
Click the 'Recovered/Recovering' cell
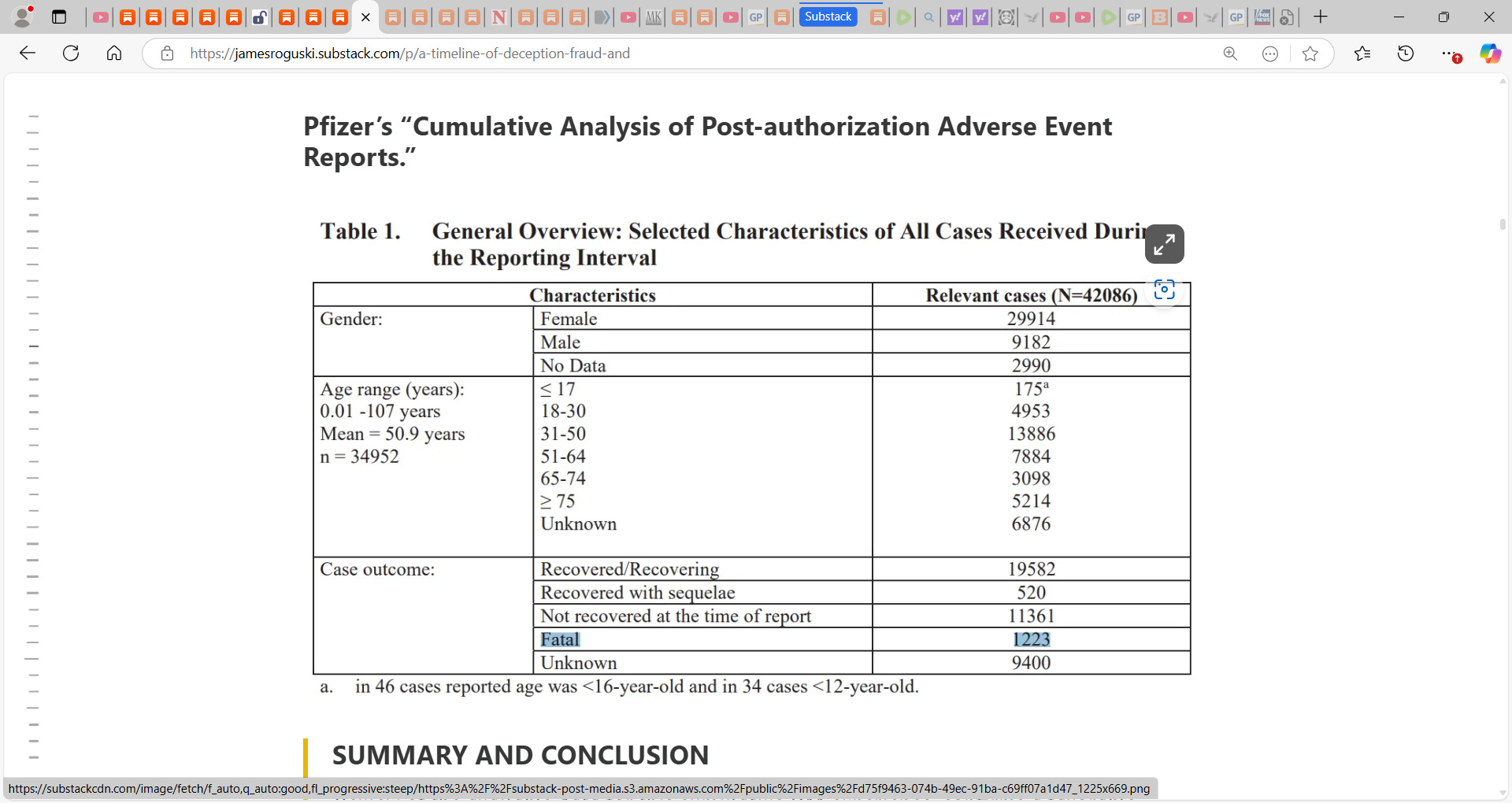[x=629, y=569]
